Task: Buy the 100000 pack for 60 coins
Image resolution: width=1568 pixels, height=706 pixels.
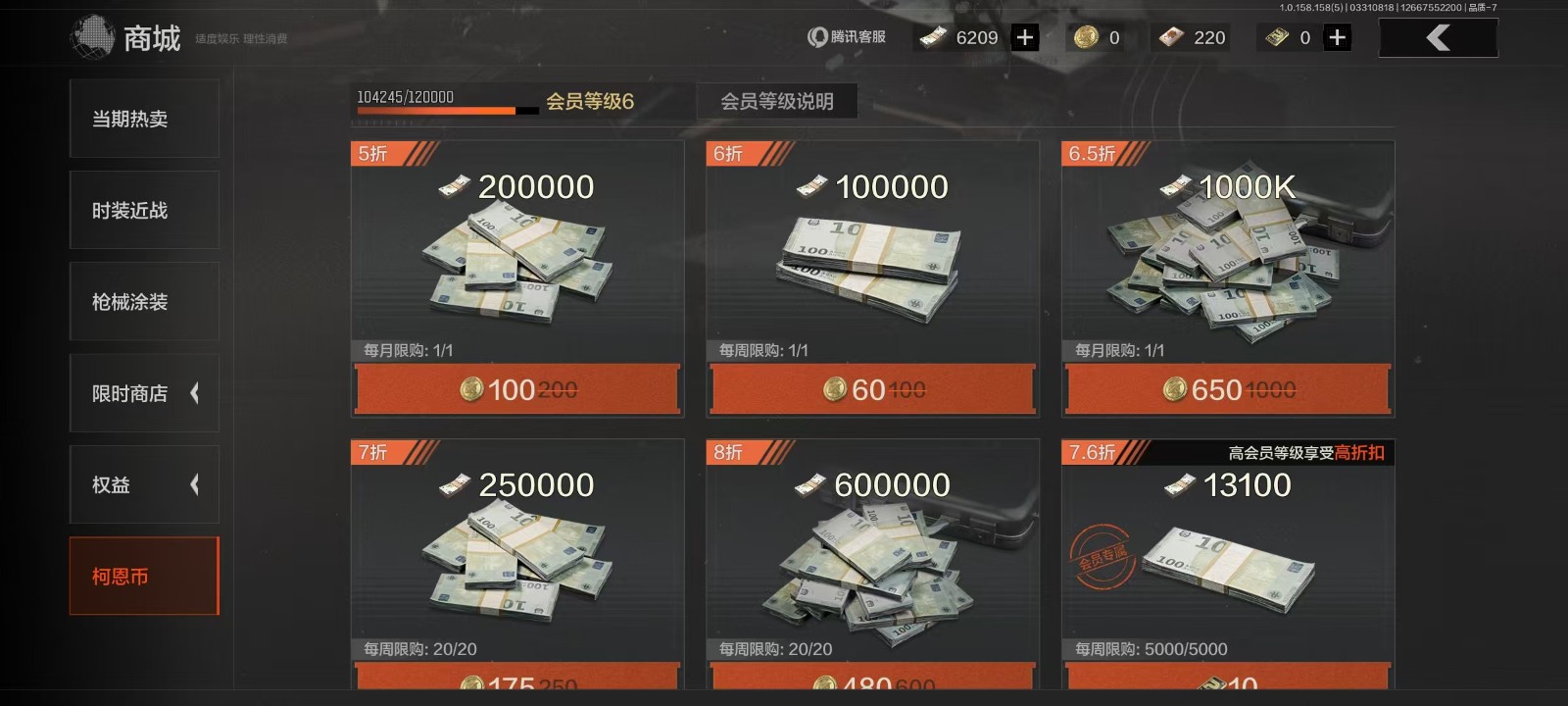Action: pyautogui.click(x=873, y=389)
